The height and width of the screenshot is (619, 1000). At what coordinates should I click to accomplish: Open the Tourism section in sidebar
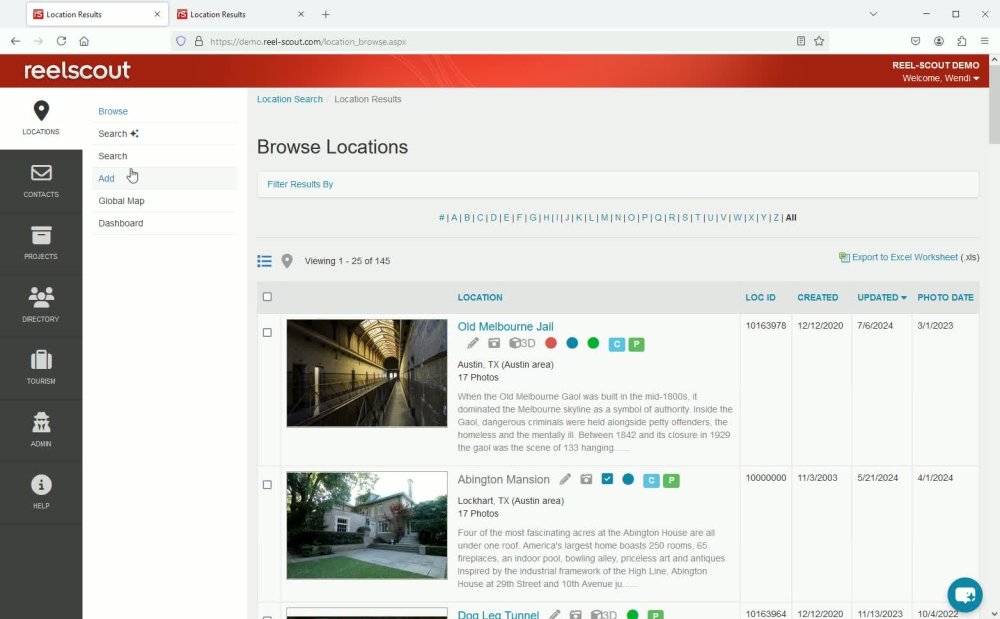click(x=41, y=367)
